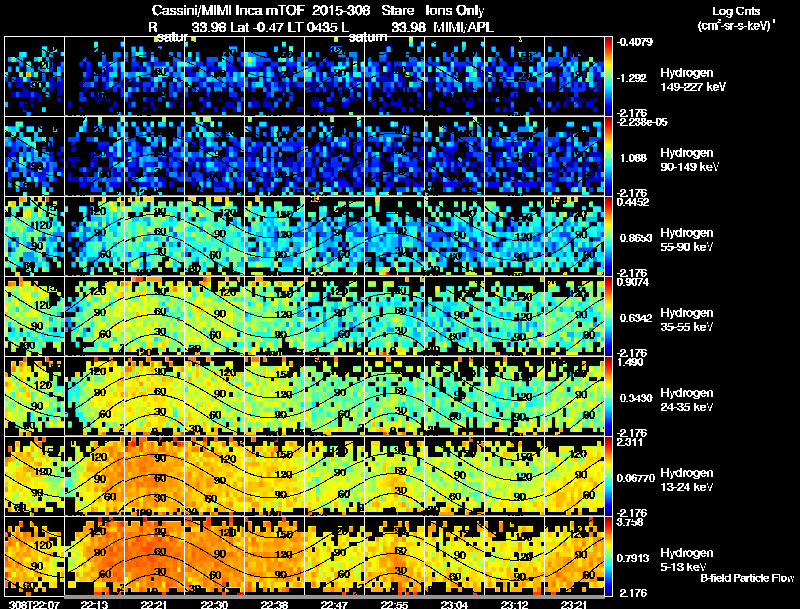Click the '22:47' time axis label
The height and width of the screenshot is (609, 800).
pos(334,604)
